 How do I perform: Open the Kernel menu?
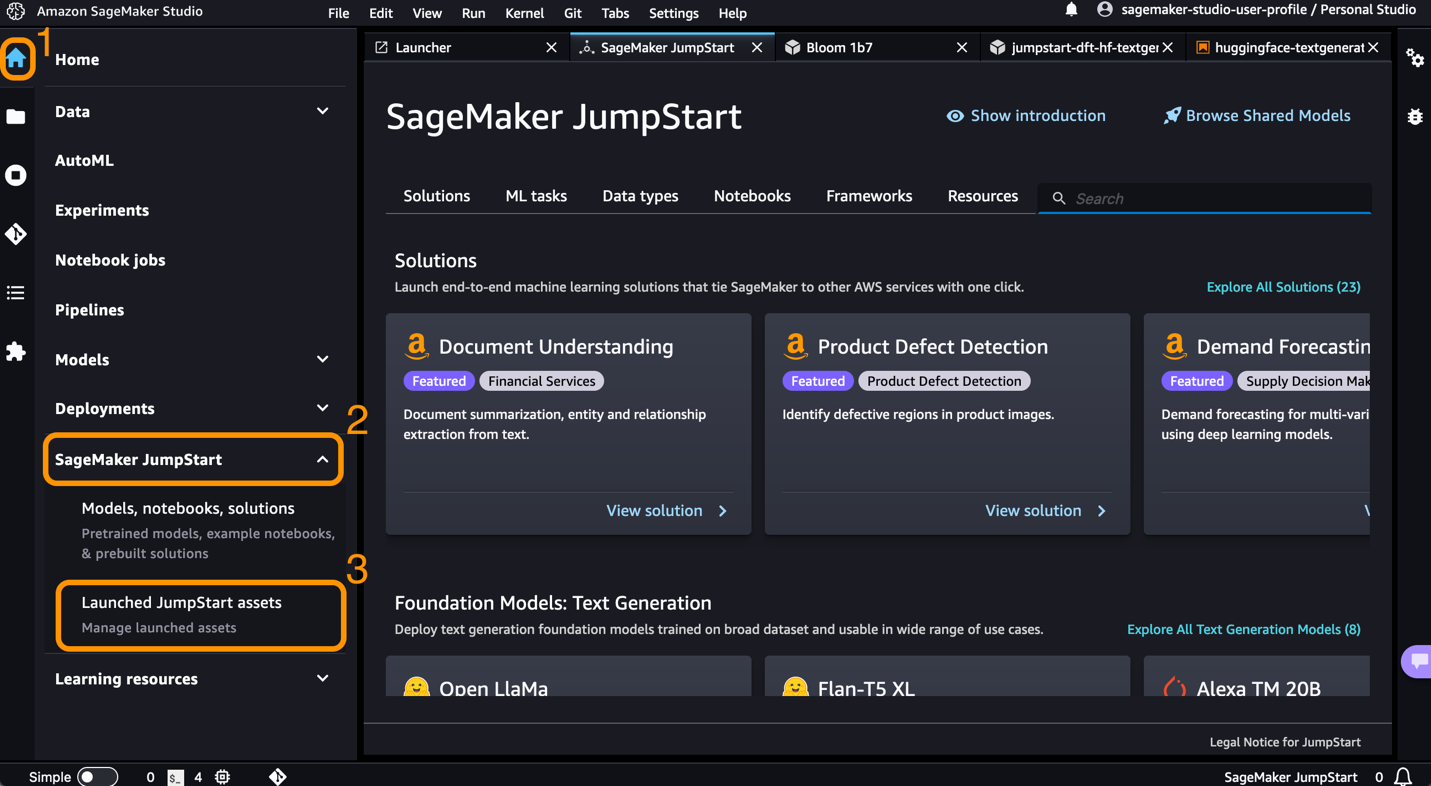(524, 13)
